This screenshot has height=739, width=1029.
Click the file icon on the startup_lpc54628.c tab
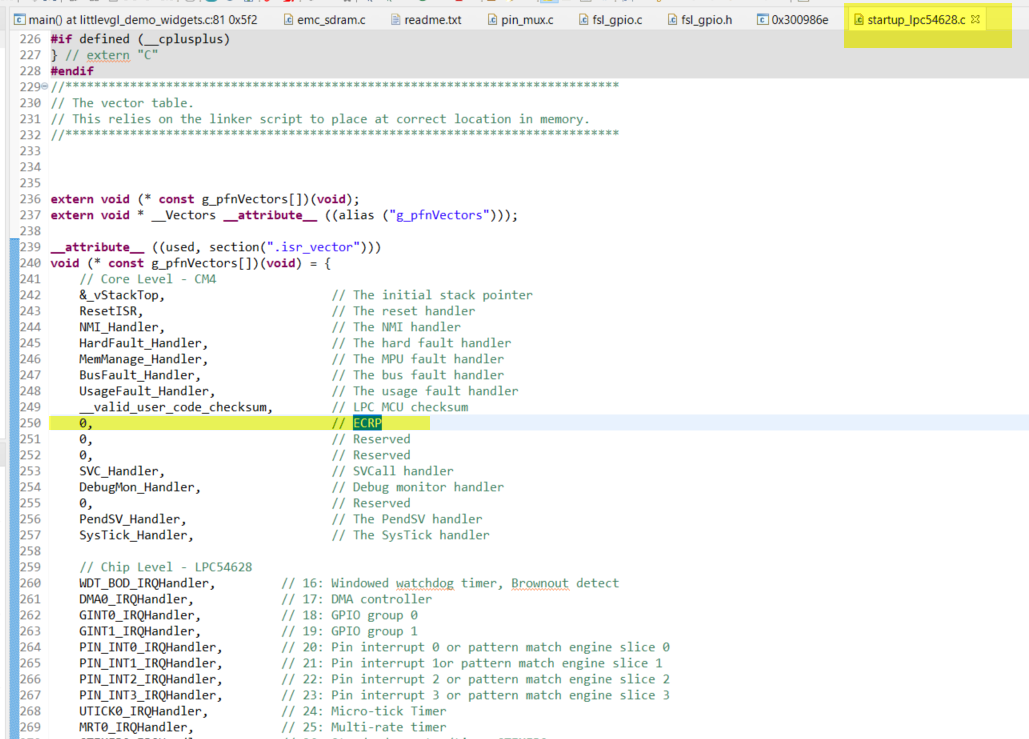click(x=858, y=19)
